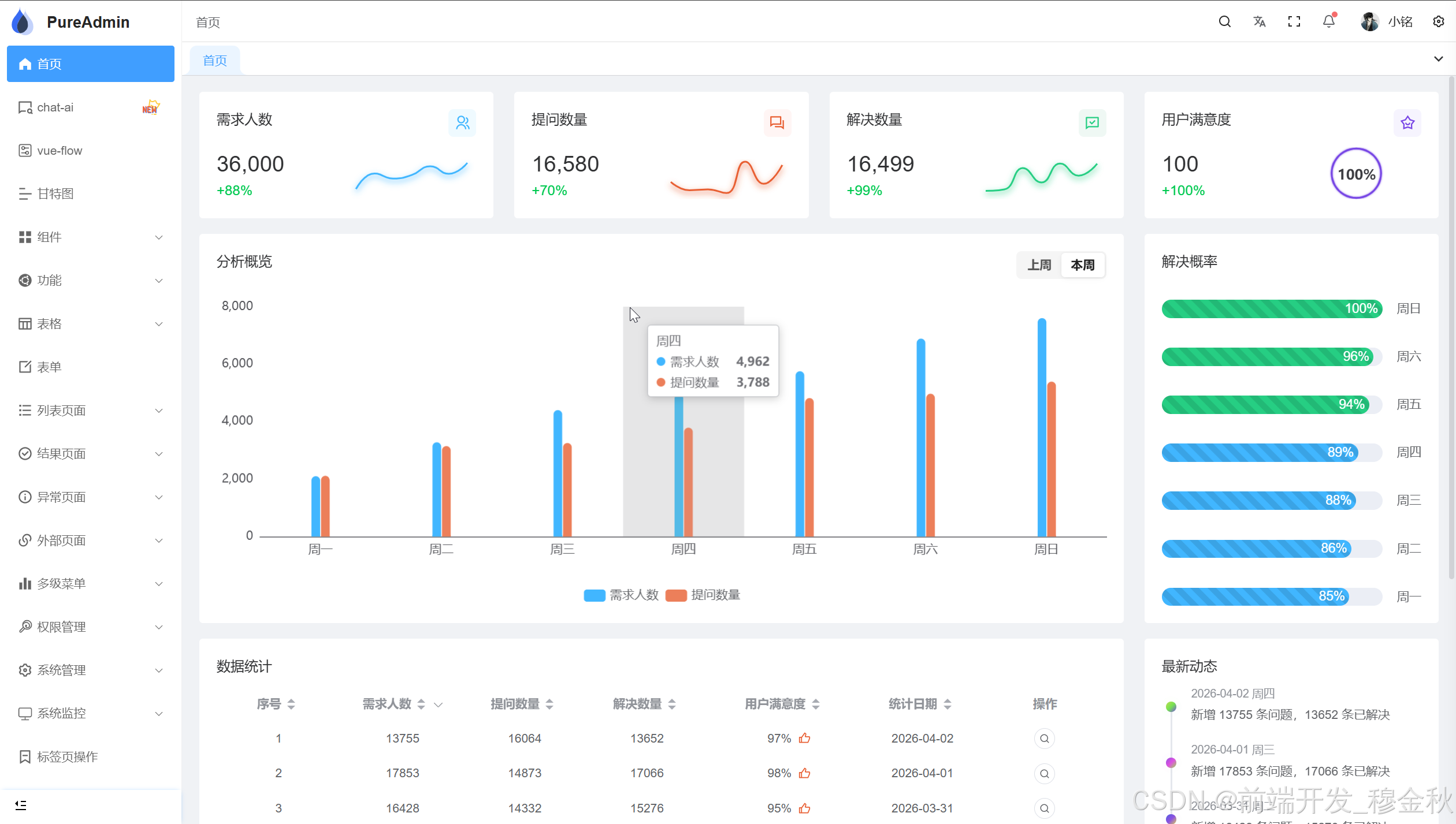Open 需求人数 column filter dropdown arrow

438,704
